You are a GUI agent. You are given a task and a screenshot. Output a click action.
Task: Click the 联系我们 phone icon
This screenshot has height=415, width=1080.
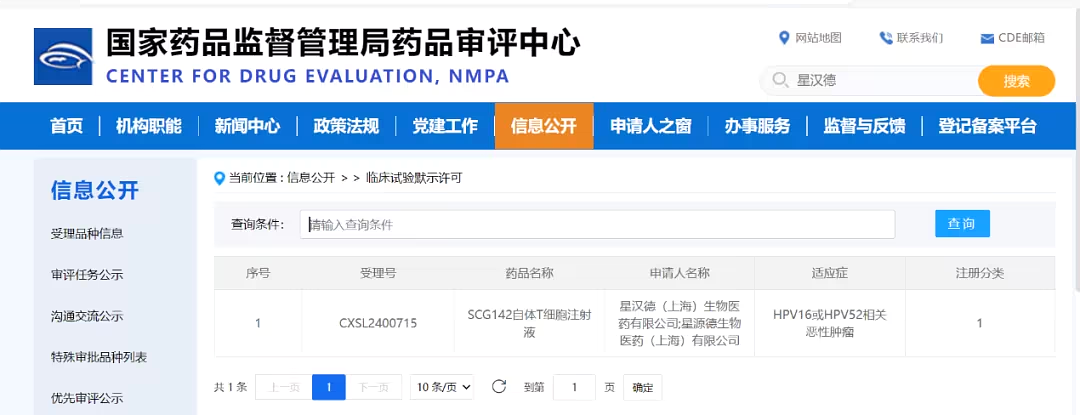click(x=886, y=38)
